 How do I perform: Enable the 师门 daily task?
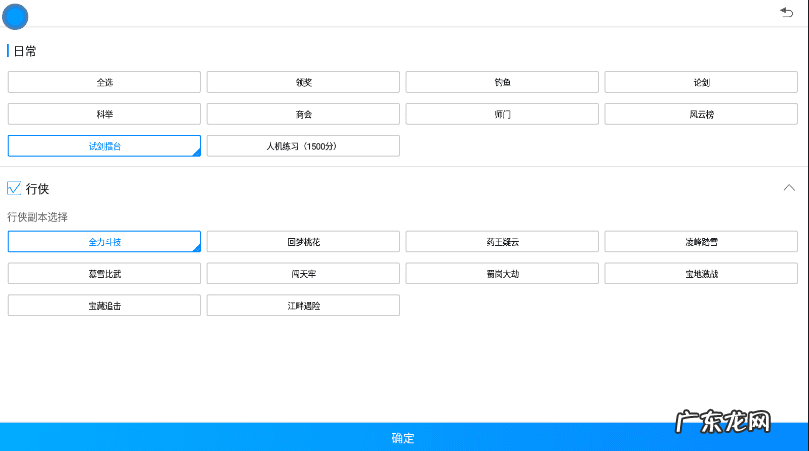pyautogui.click(x=502, y=114)
